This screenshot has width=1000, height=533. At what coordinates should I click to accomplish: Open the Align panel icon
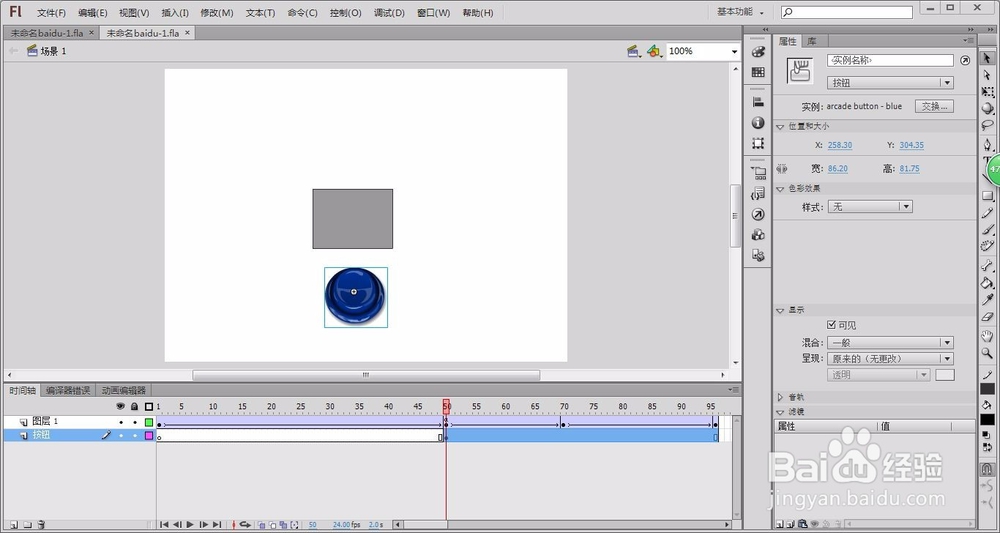click(x=758, y=102)
